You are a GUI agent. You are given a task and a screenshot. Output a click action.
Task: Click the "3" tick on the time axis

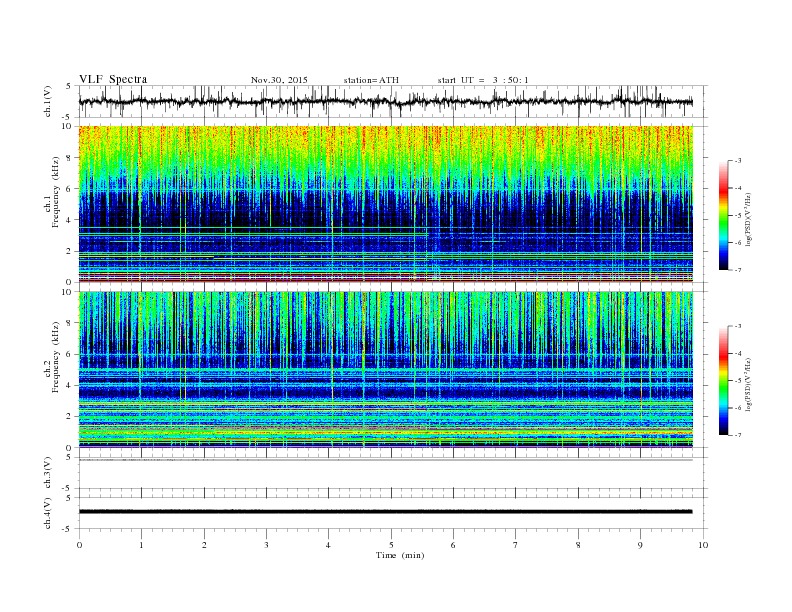click(x=266, y=545)
